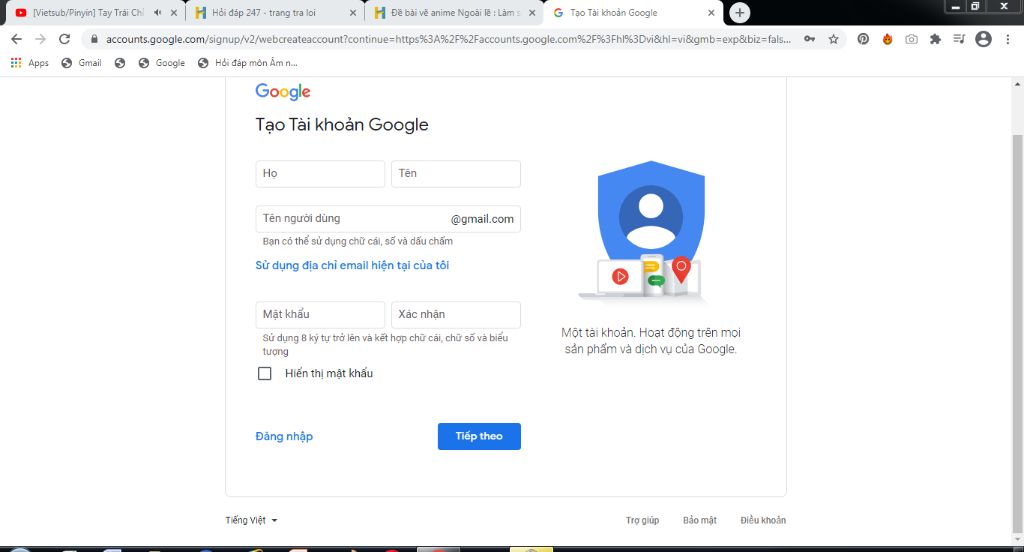Open the Apps grid bookmark
The image size is (1024, 552).
click(x=29, y=63)
